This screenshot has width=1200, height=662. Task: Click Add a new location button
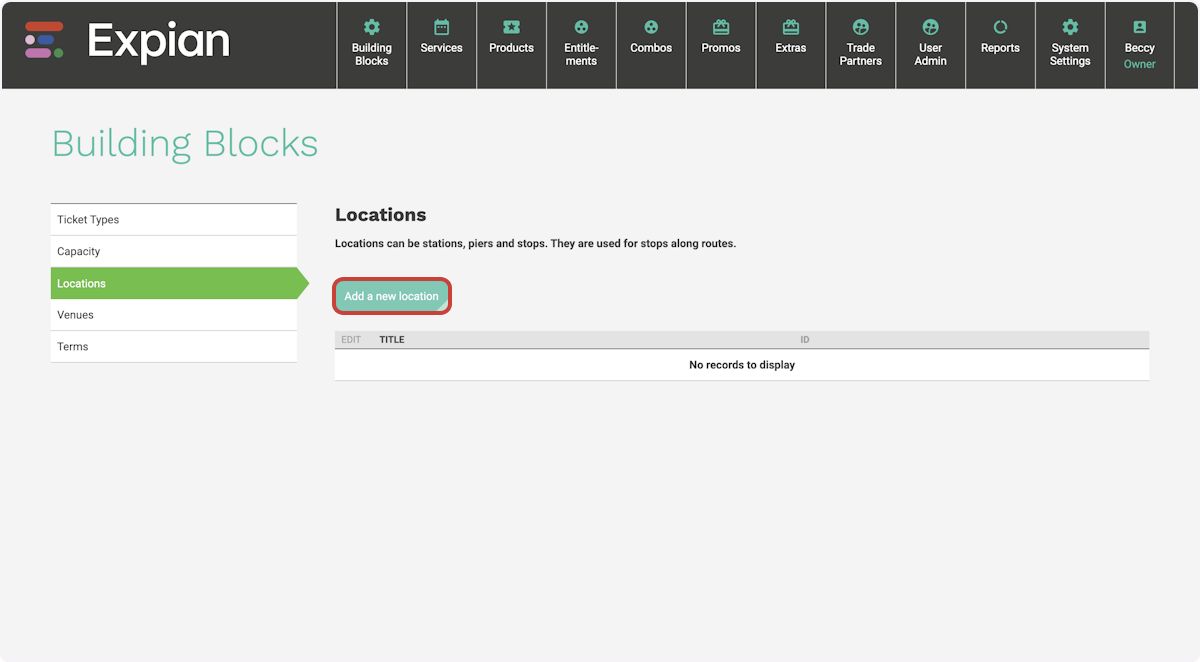pyautogui.click(x=392, y=296)
